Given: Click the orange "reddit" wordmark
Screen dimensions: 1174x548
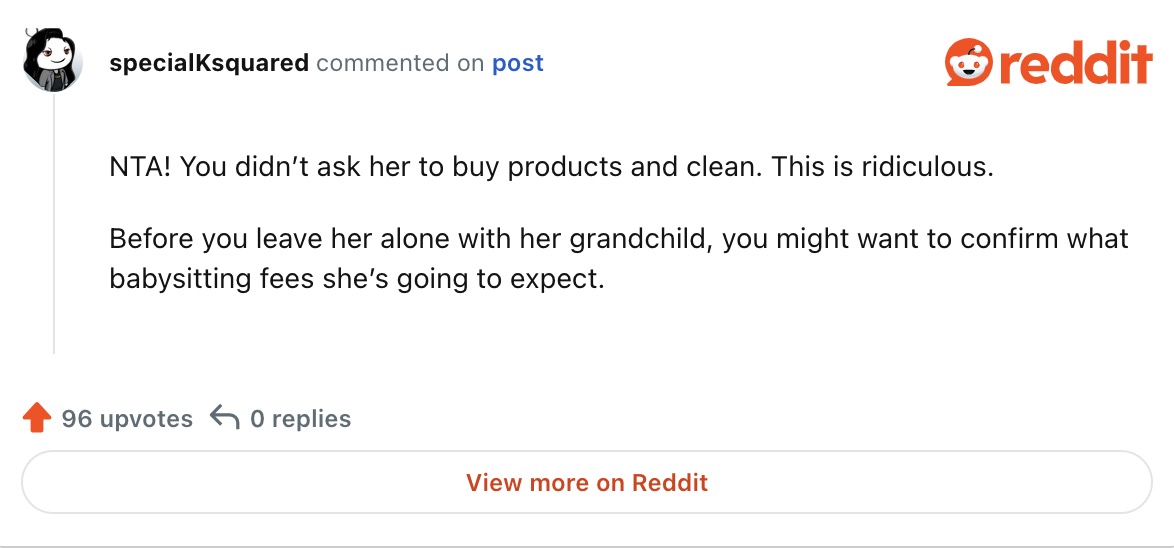Looking at the screenshot, I should pos(1075,65).
